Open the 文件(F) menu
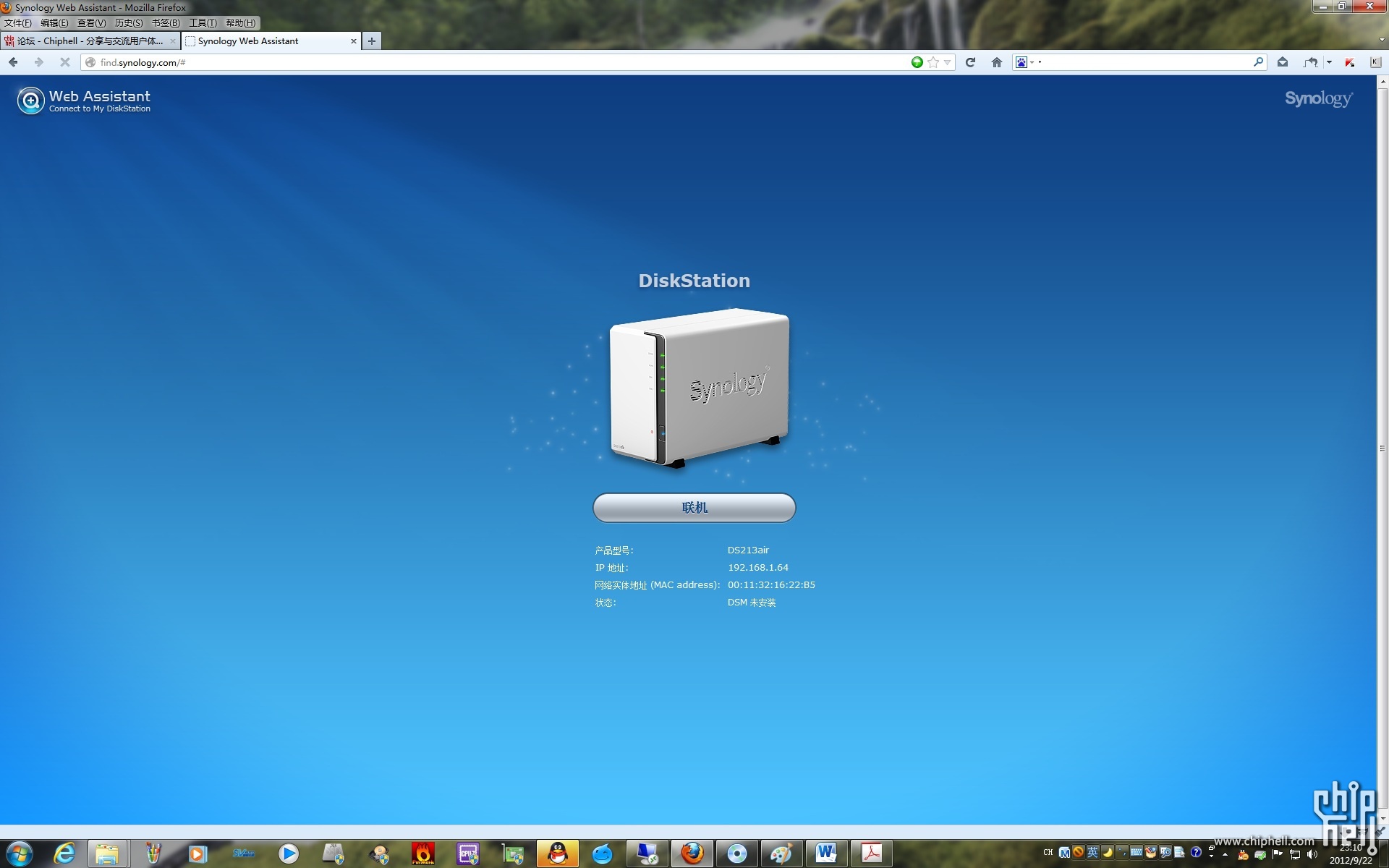The height and width of the screenshot is (868, 1389). click(18, 23)
